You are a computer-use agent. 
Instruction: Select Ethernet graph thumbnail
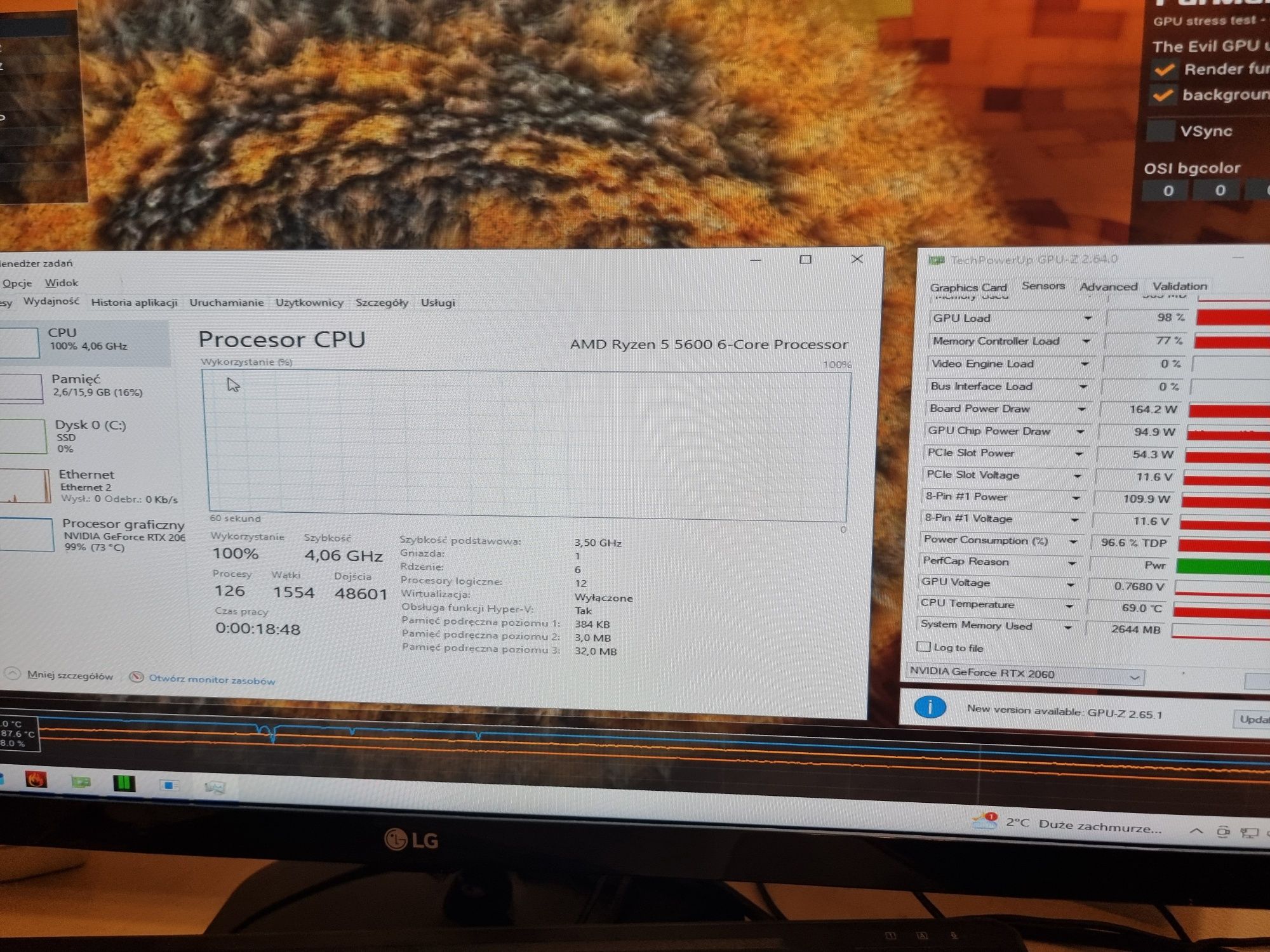point(25,486)
